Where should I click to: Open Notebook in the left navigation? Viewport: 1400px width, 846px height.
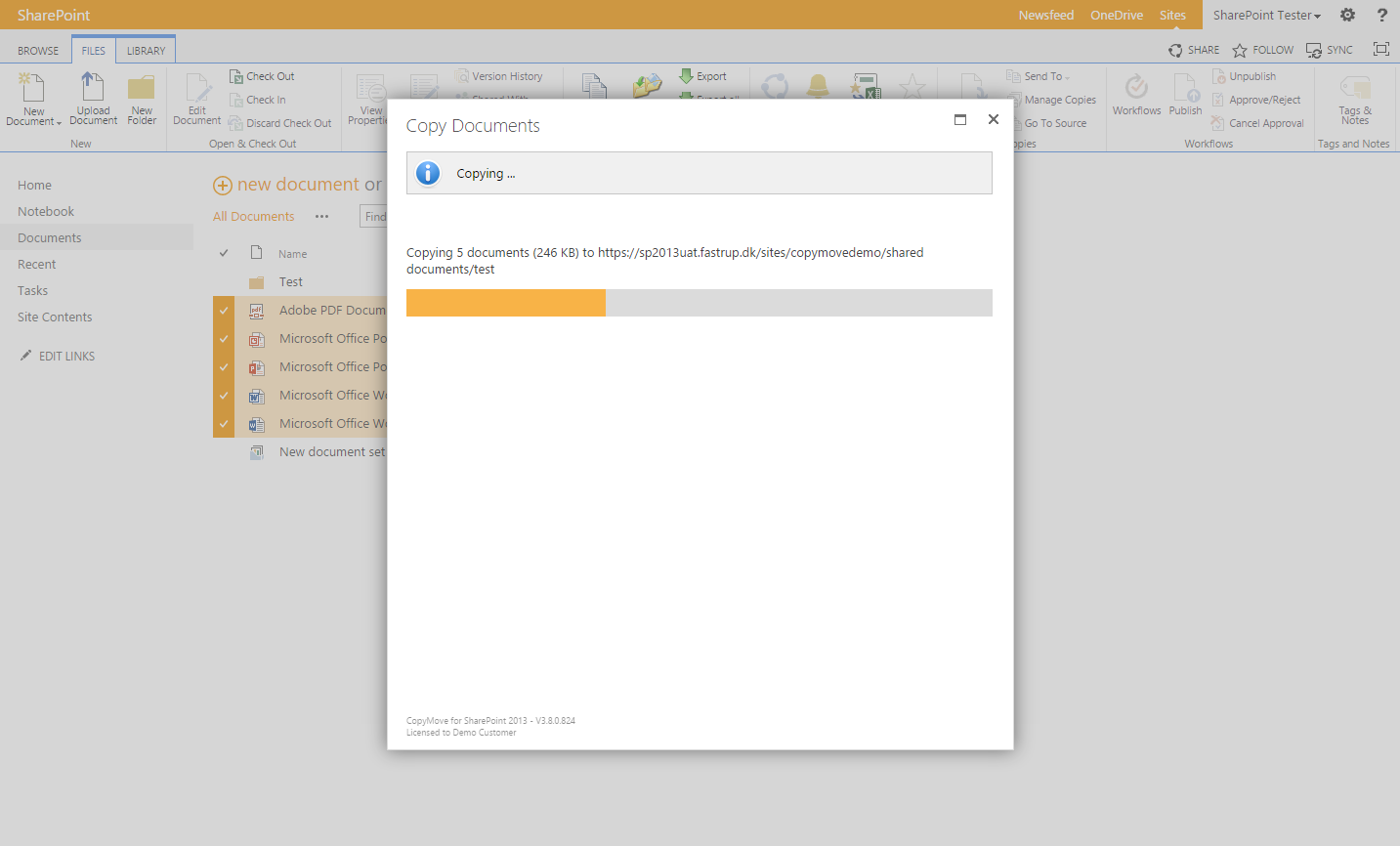click(x=46, y=211)
